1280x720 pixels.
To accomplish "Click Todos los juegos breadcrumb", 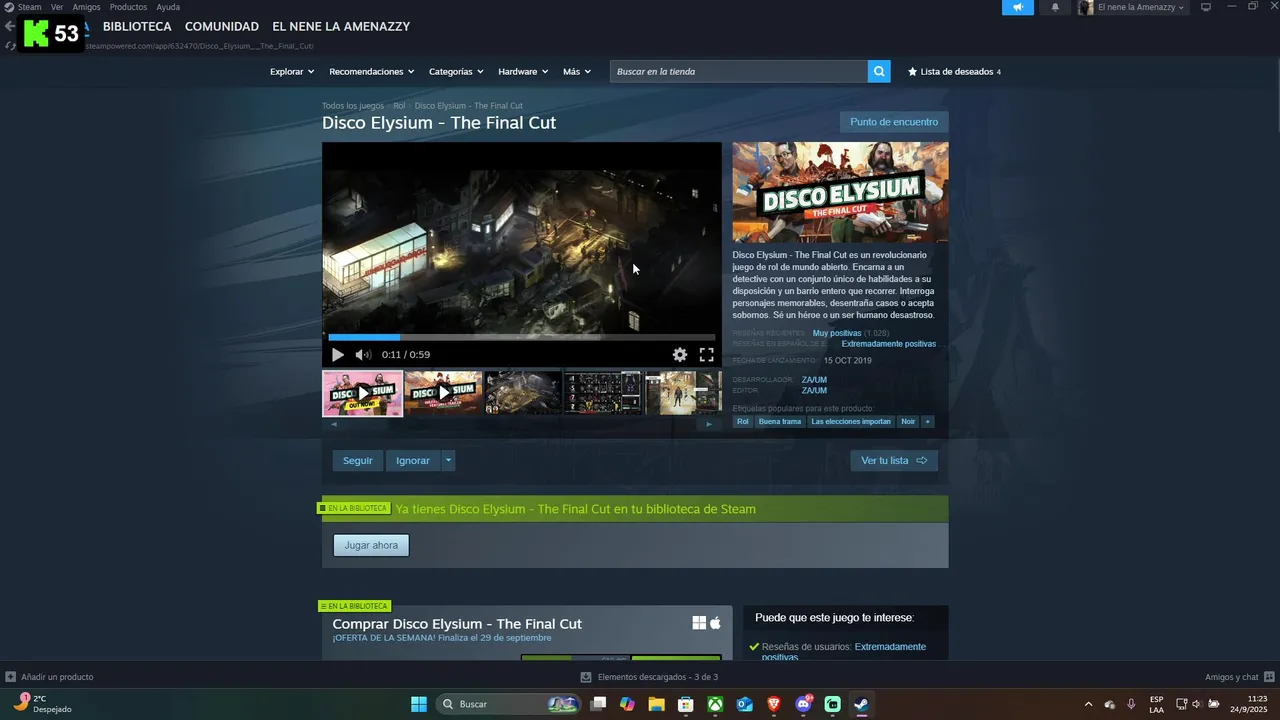I will click(x=353, y=106).
